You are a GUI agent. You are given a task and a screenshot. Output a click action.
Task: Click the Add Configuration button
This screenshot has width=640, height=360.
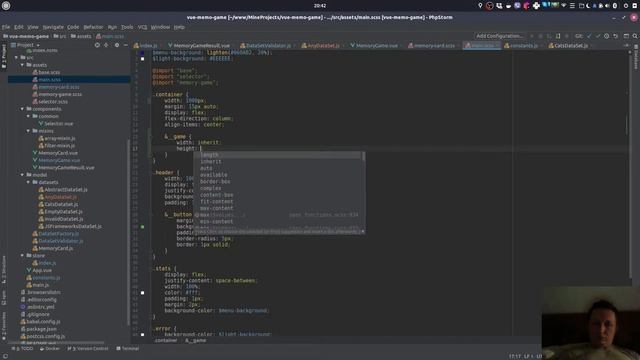click(x=499, y=36)
